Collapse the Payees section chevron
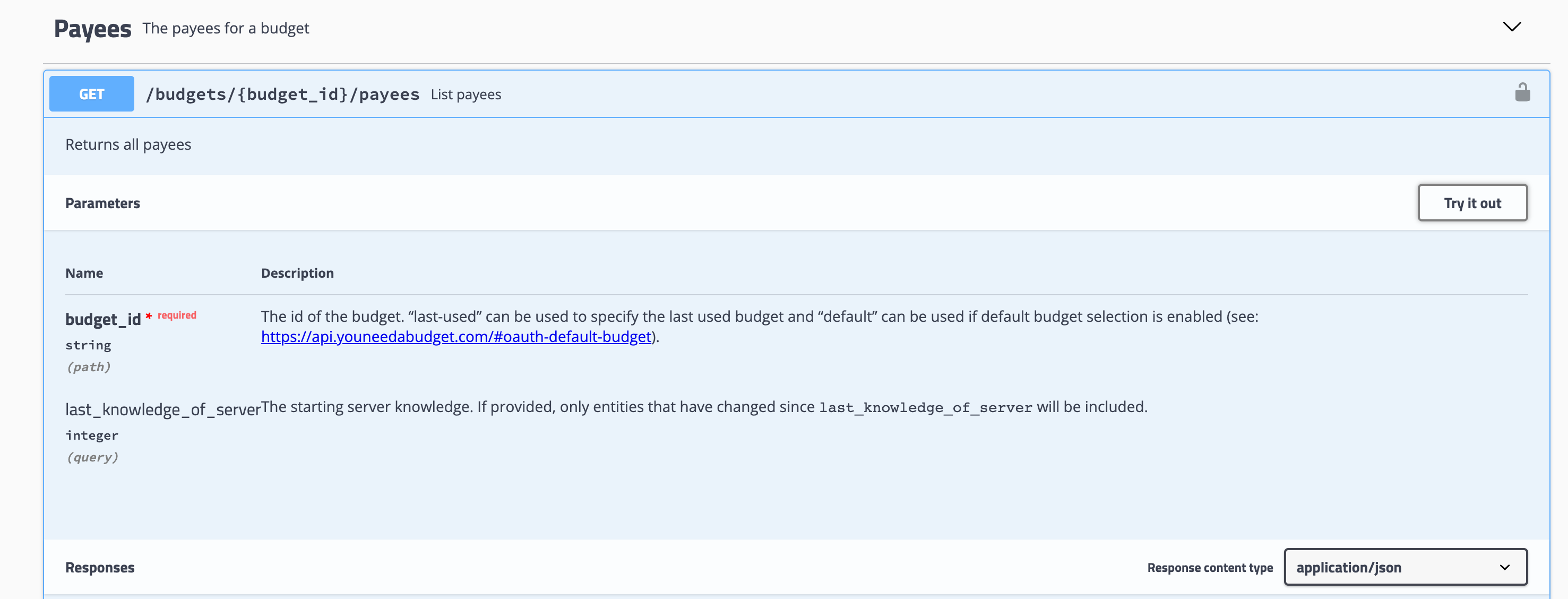 coord(1511,27)
